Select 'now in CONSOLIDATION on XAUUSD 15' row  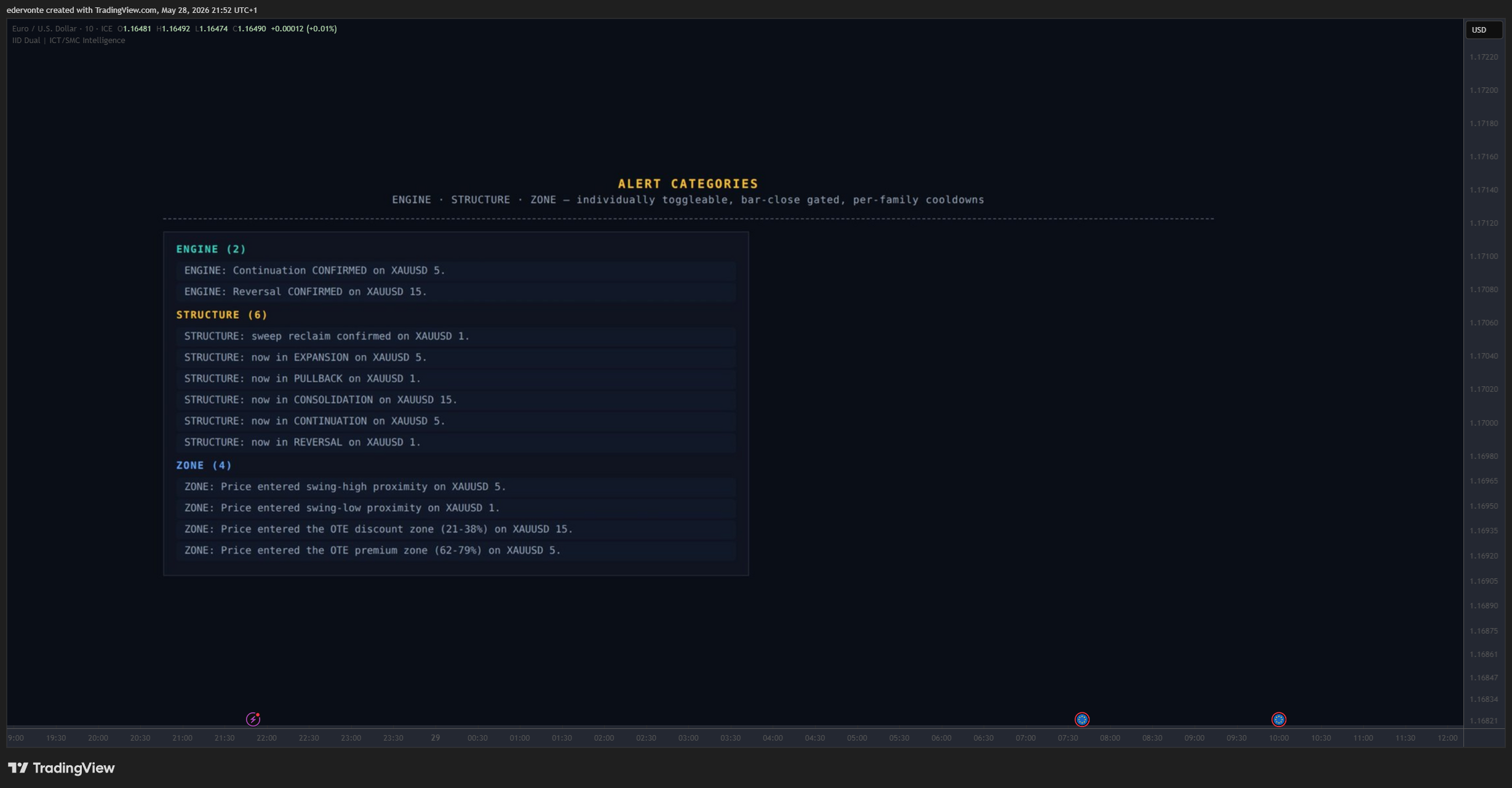456,400
